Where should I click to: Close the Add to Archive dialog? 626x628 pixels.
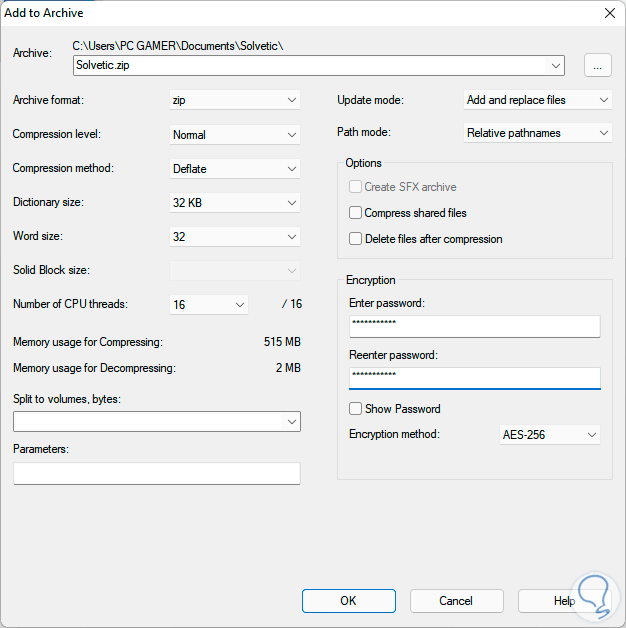point(609,13)
